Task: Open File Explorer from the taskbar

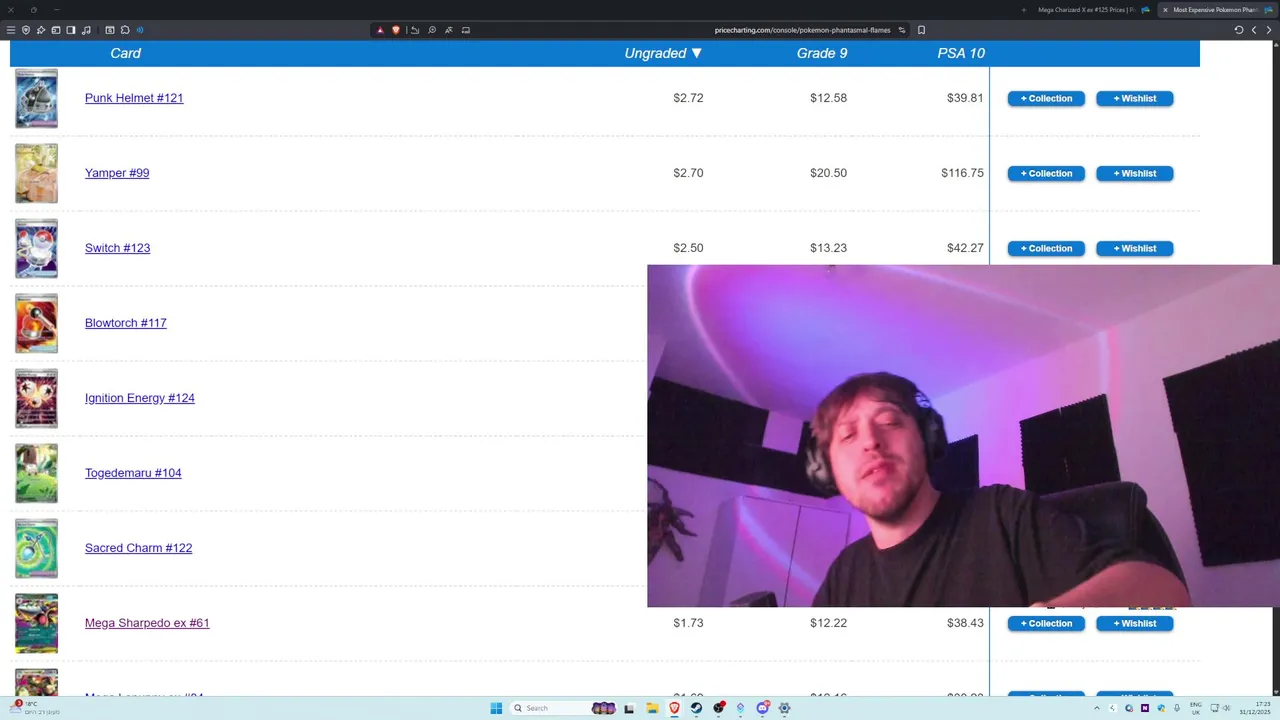Action: click(652, 708)
